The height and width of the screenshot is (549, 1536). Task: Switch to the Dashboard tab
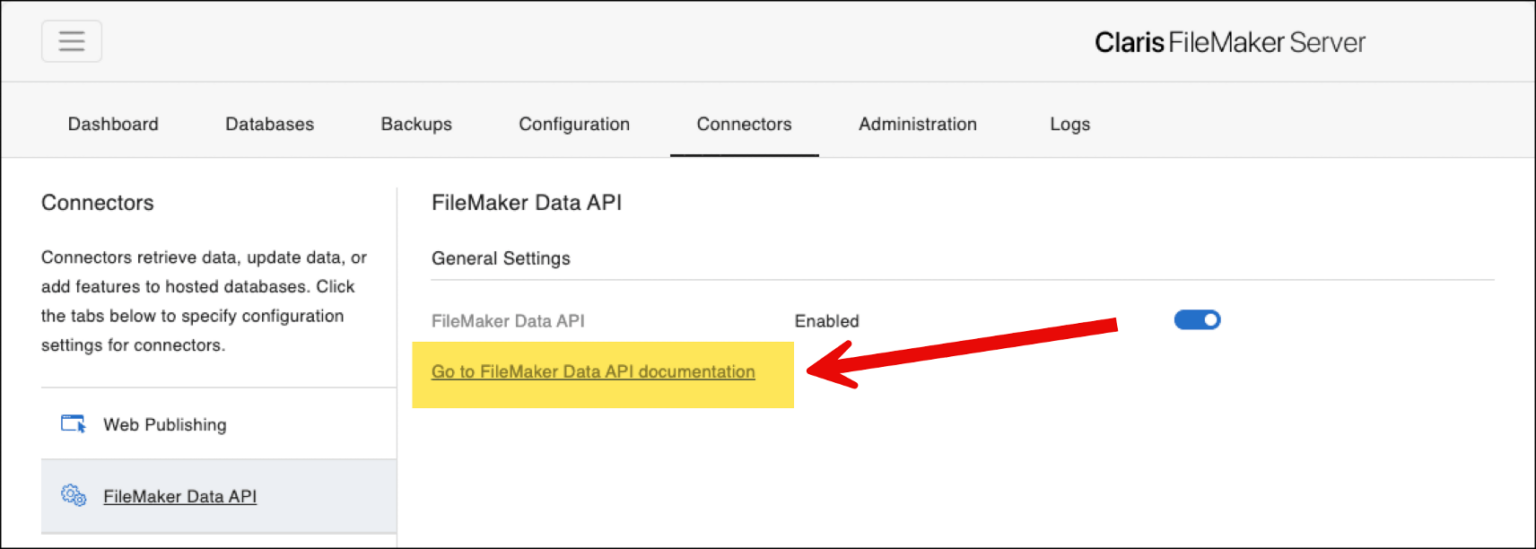click(113, 124)
